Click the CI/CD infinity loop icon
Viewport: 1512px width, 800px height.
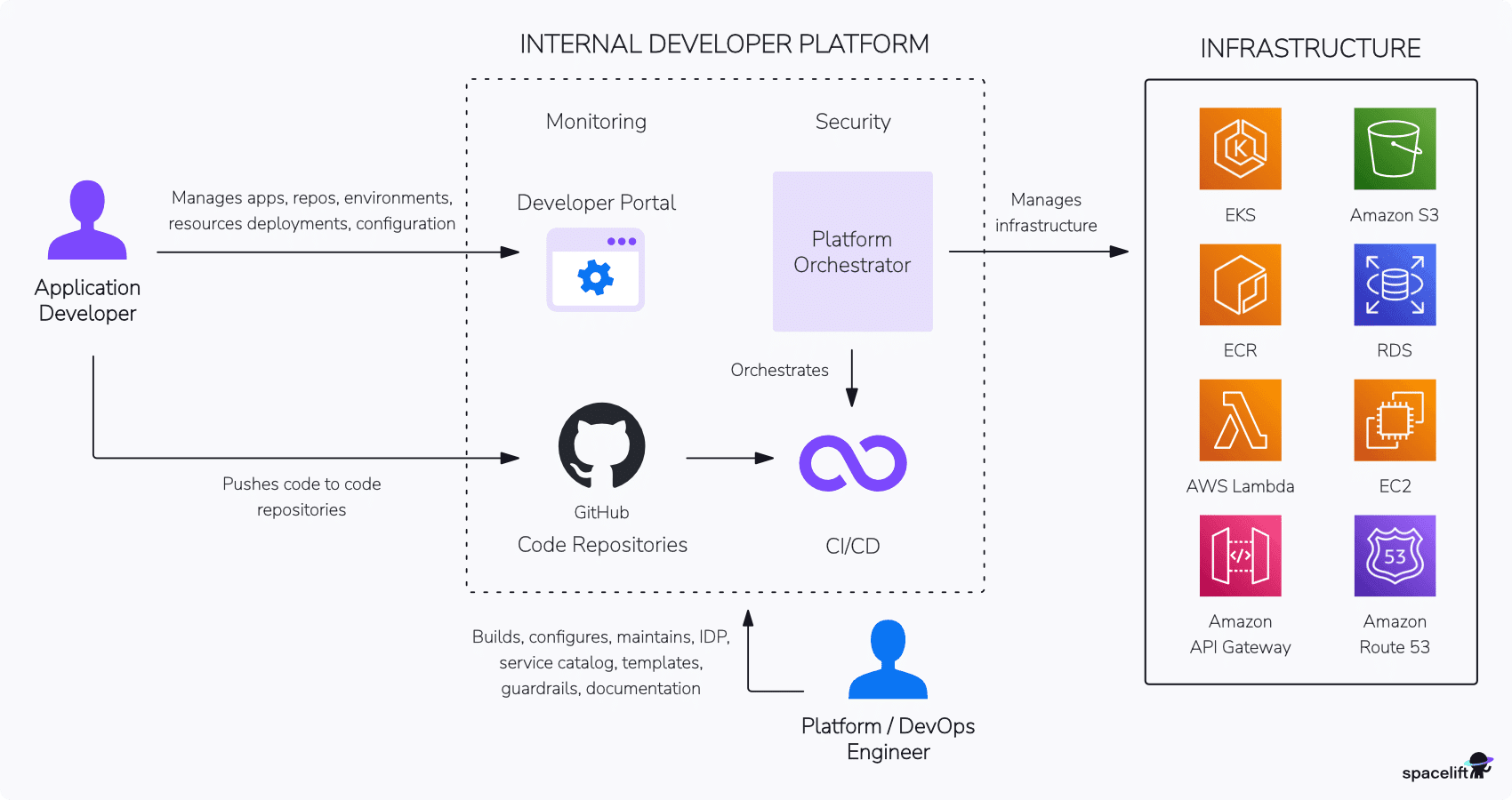tap(852, 462)
